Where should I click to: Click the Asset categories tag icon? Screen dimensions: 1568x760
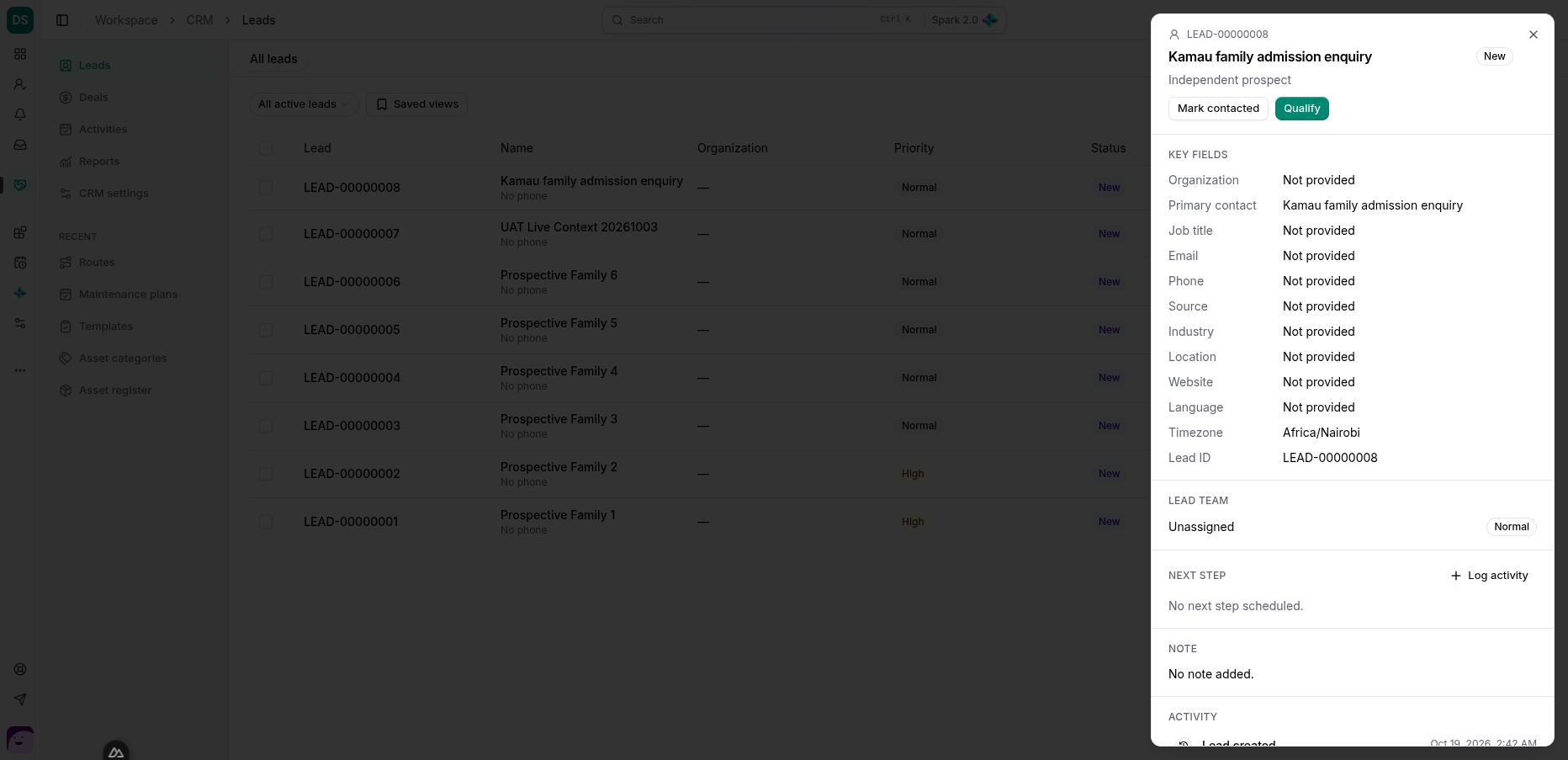pos(66,359)
